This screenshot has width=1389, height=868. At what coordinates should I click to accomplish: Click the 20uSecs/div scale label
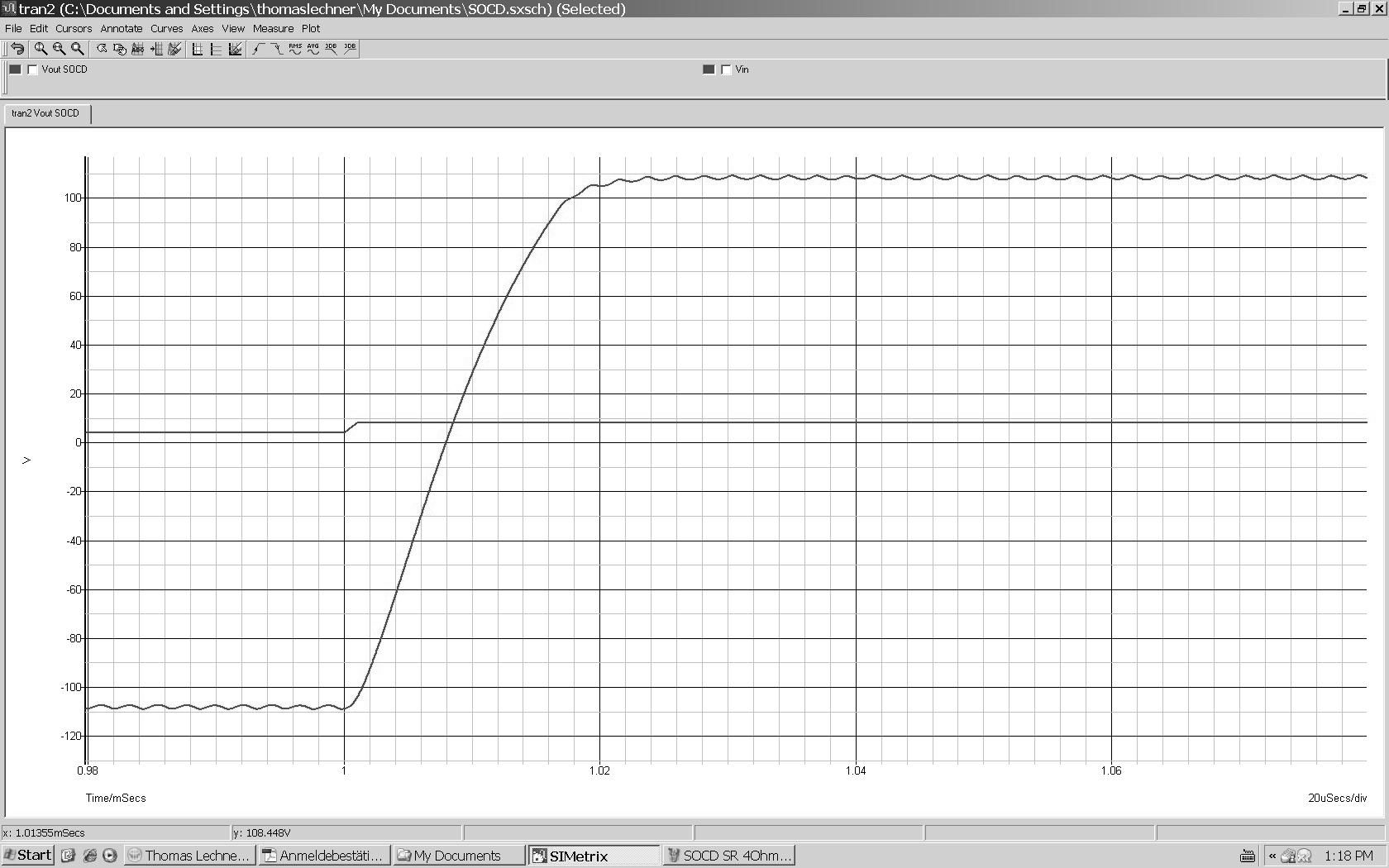tap(1337, 798)
